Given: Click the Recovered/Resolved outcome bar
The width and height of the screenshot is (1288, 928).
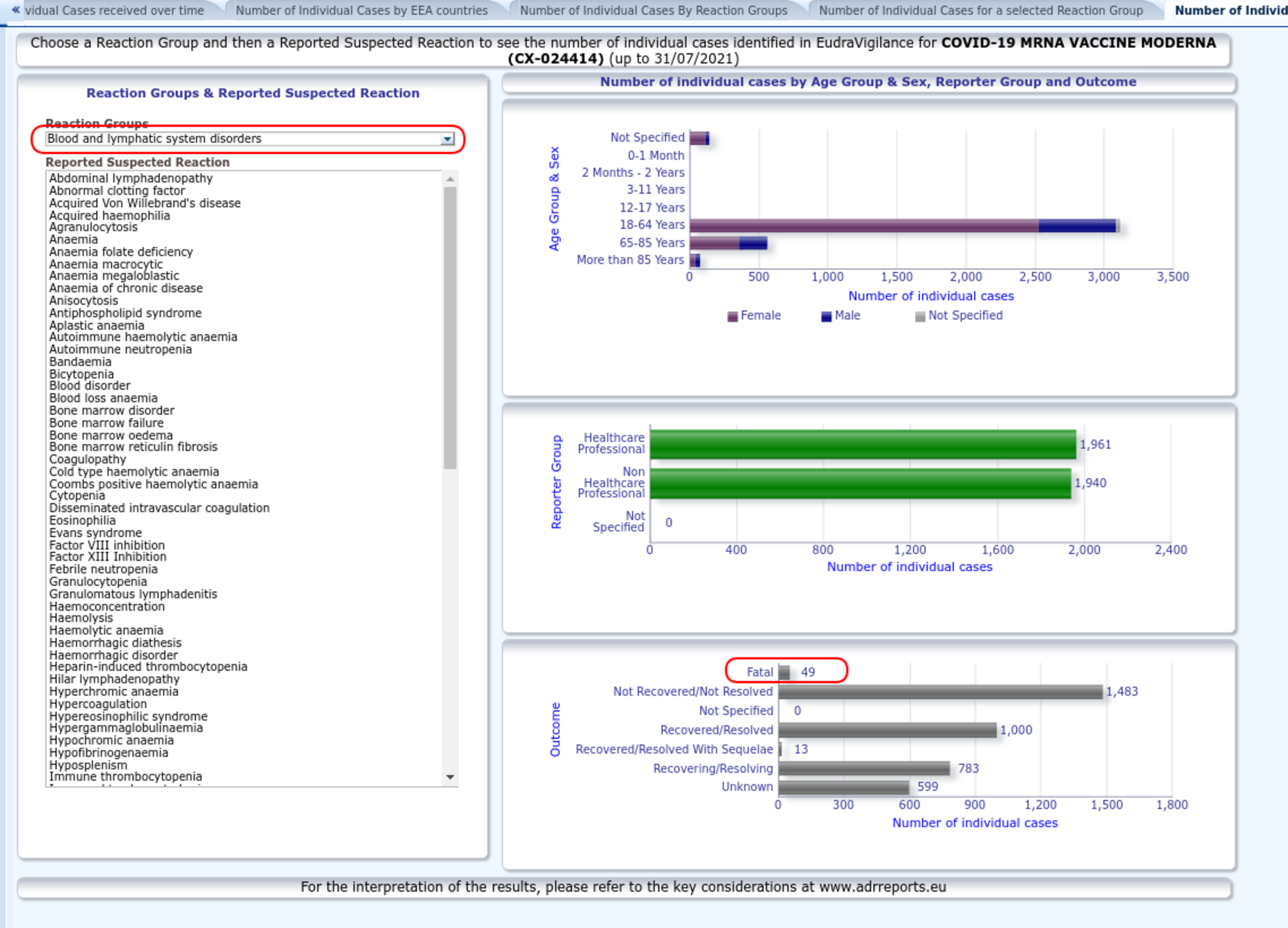Looking at the screenshot, I should [x=887, y=730].
